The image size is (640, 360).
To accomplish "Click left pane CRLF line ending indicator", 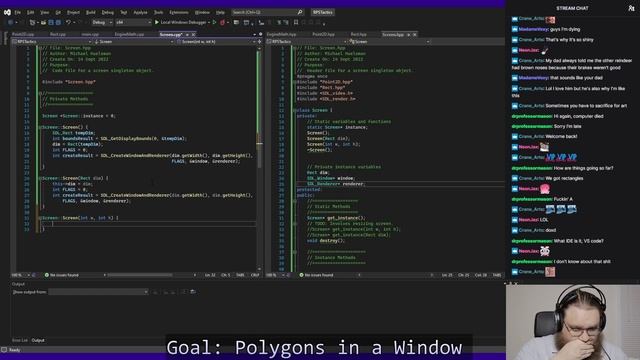I will 255,275.
